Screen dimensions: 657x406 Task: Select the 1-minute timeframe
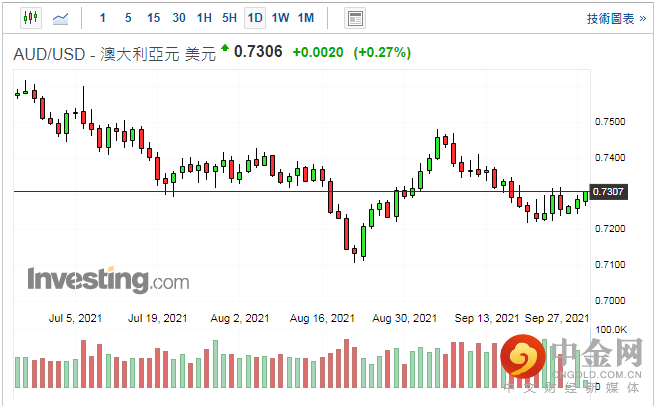[x=104, y=18]
